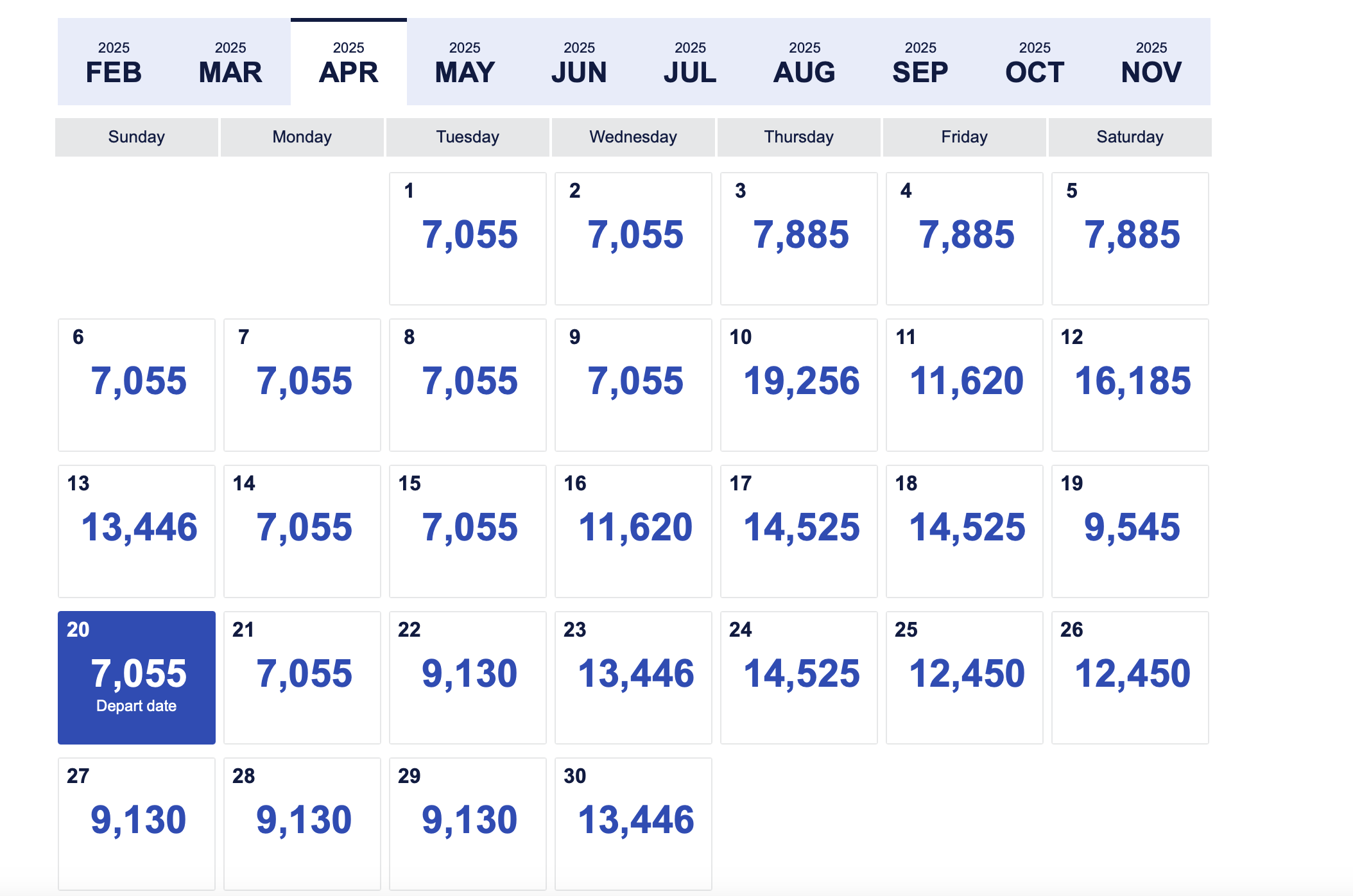Choose April 3 fare of 7,885
1353x896 pixels.
(x=798, y=238)
